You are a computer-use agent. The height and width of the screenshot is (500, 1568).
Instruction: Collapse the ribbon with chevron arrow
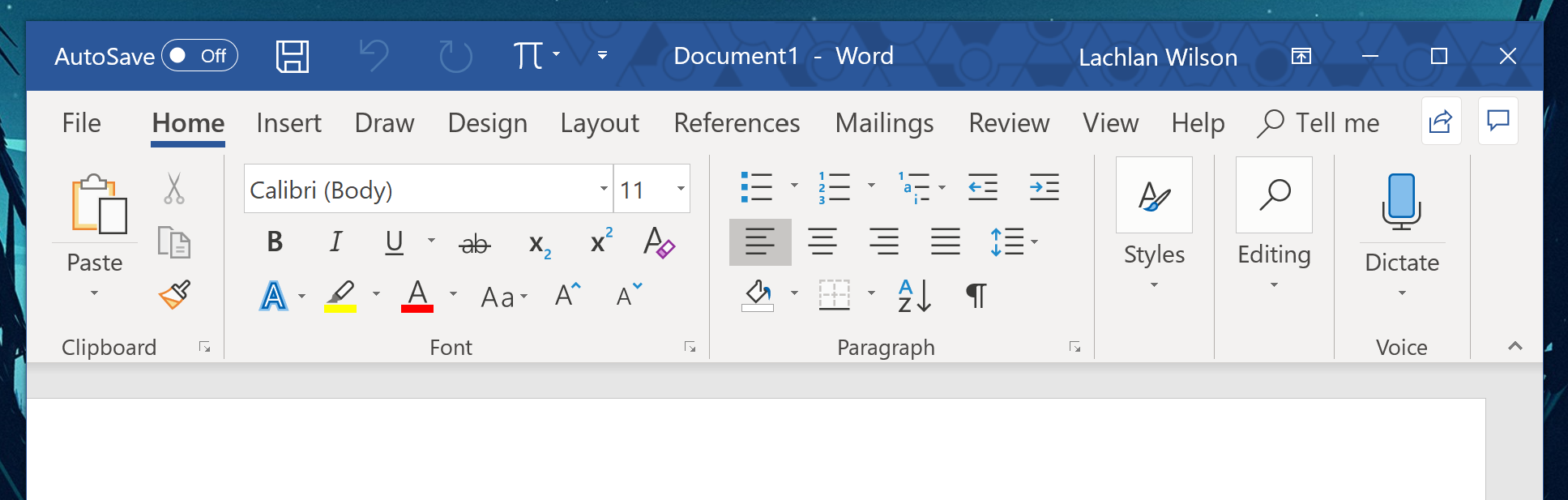1515,346
